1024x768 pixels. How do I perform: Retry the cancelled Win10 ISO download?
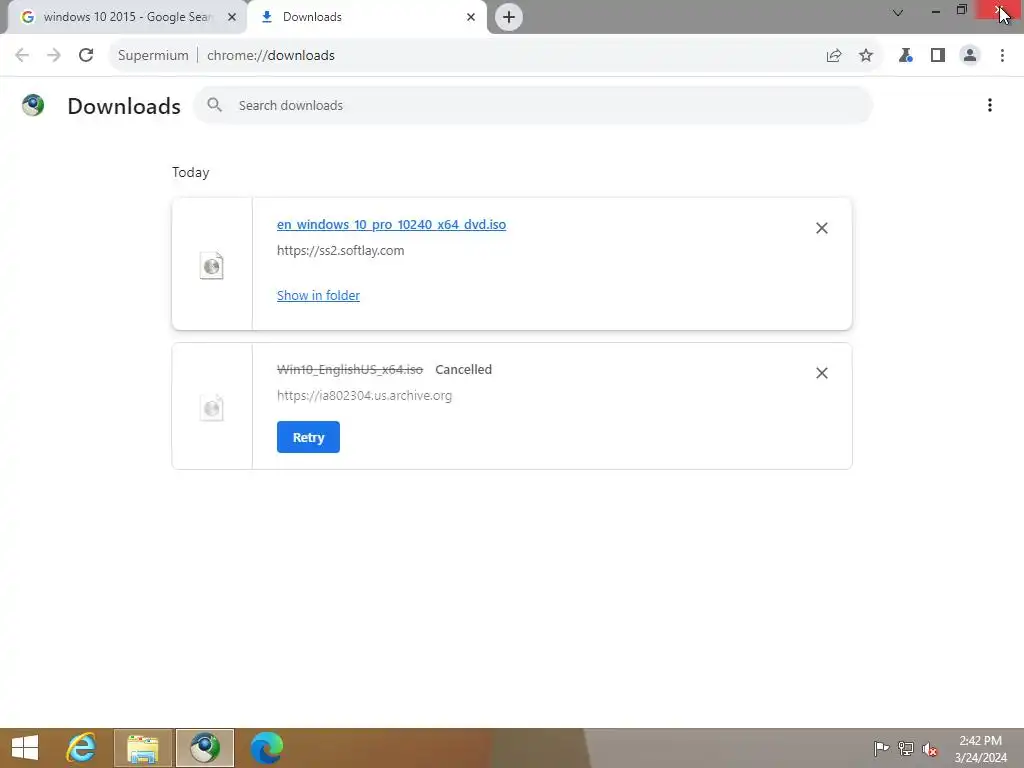pyautogui.click(x=308, y=437)
